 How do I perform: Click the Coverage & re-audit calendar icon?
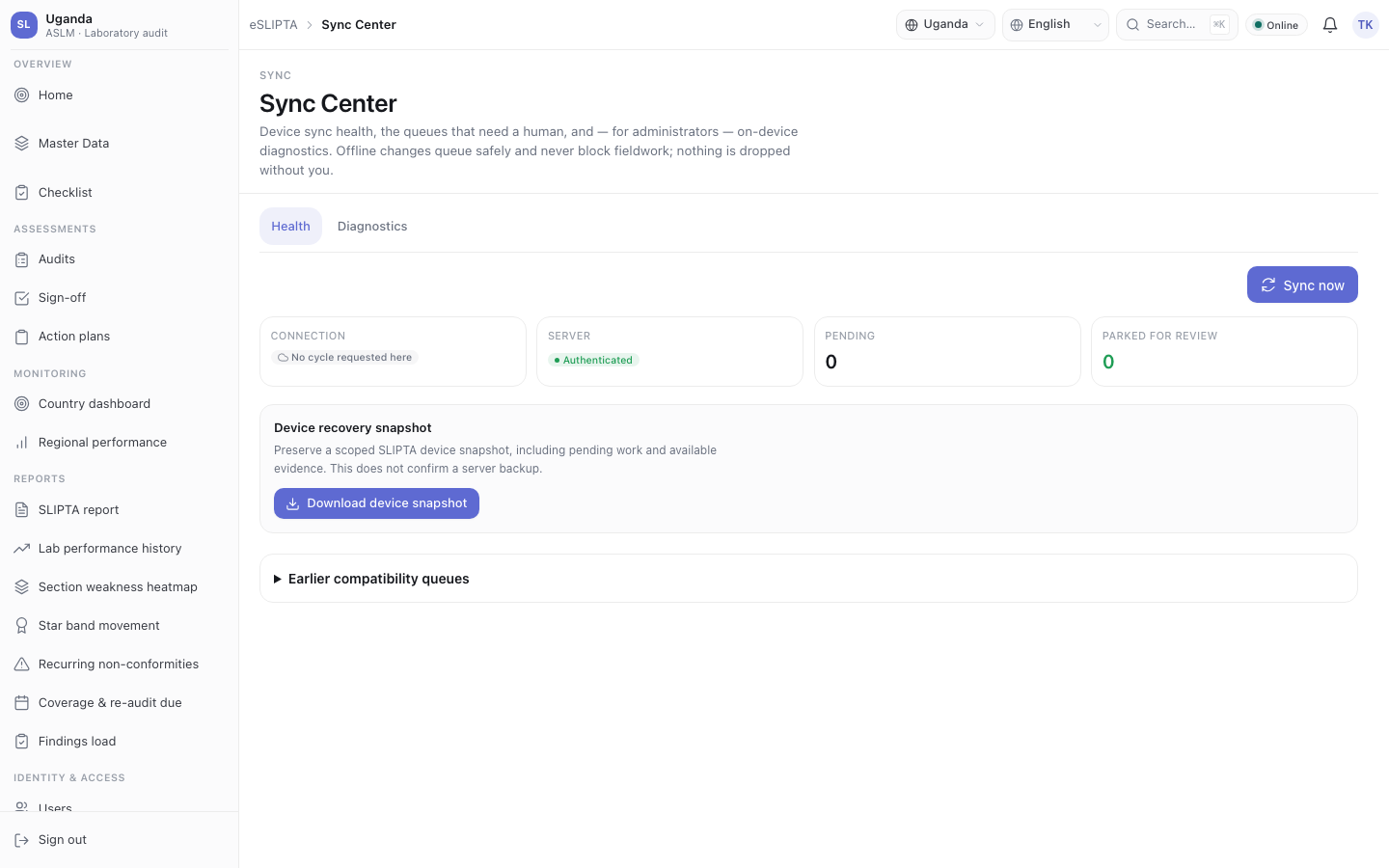pos(21,702)
